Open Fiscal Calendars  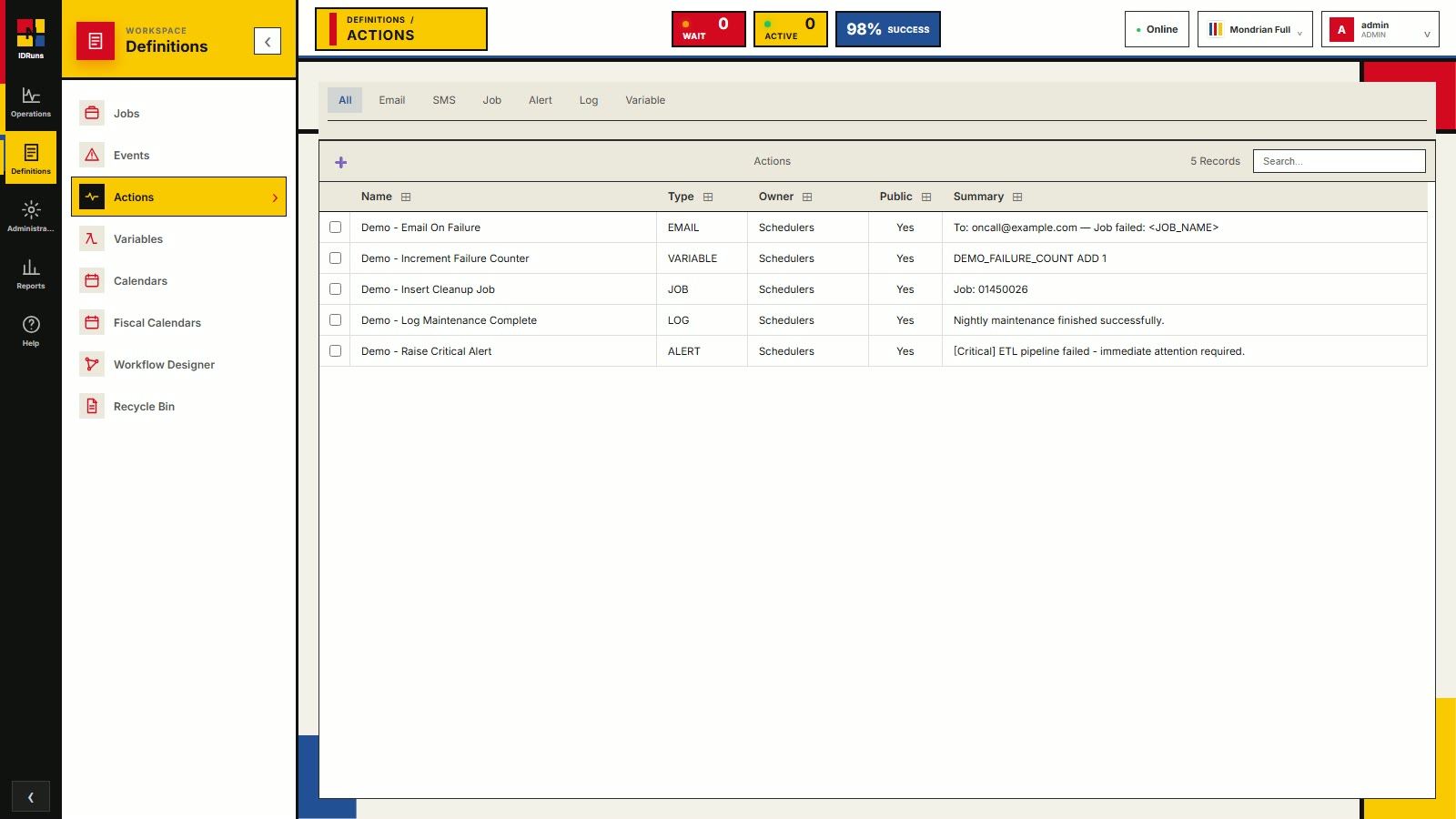click(178, 323)
